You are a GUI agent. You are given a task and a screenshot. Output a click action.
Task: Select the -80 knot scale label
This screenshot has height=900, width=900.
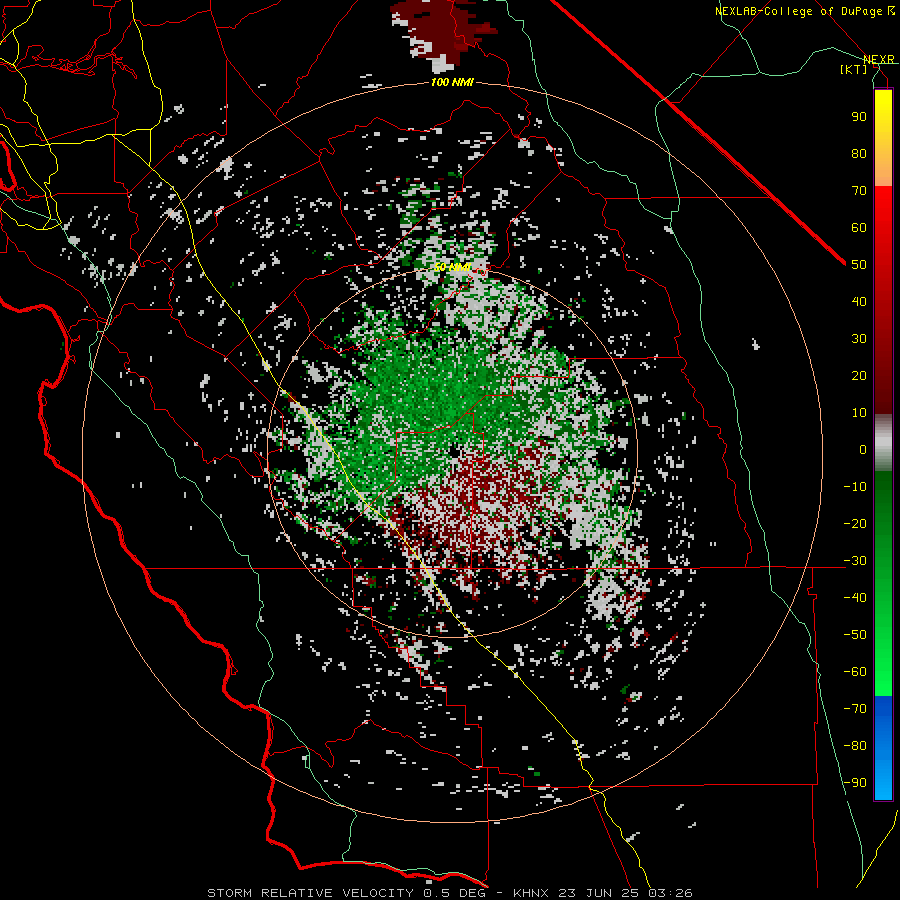pyautogui.click(x=855, y=746)
